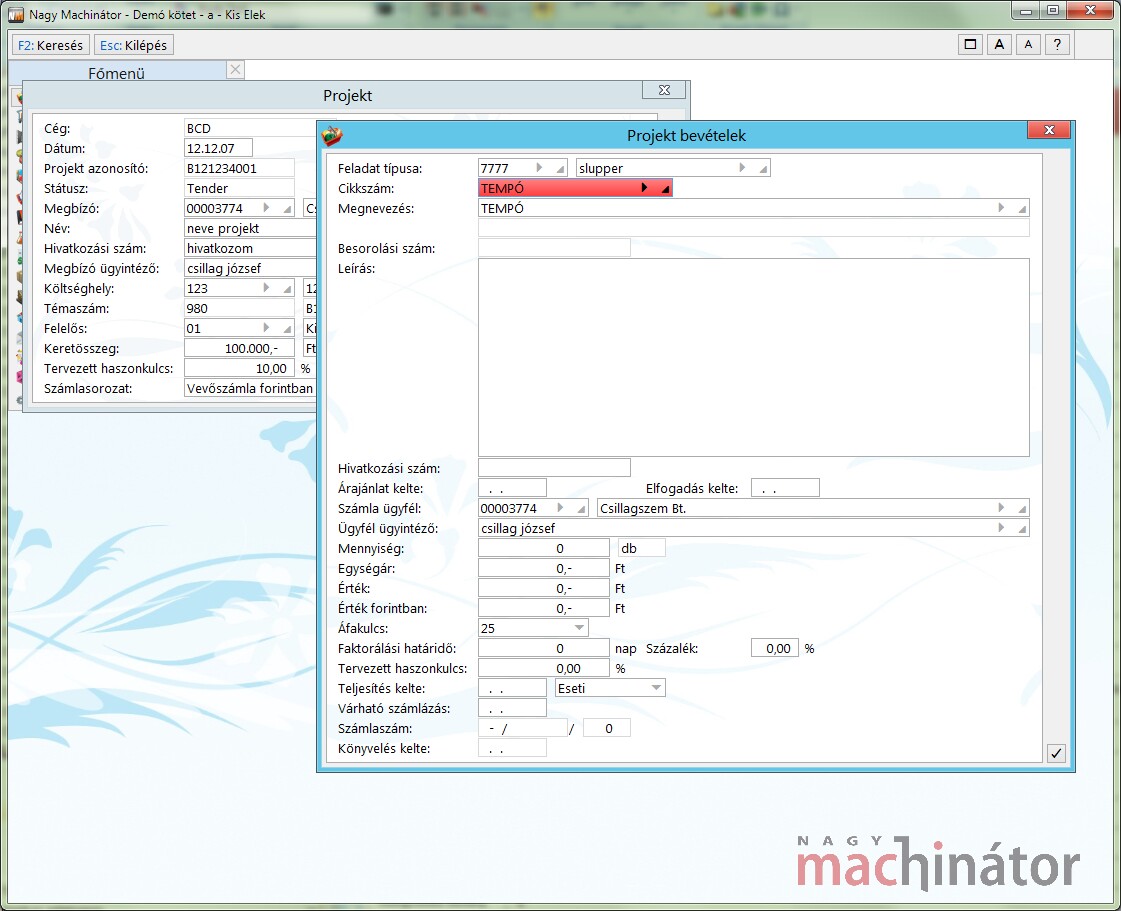The image size is (1121, 911).
Task: Open the Megnevezés field lookup arrow
Action: [1002, 208]
